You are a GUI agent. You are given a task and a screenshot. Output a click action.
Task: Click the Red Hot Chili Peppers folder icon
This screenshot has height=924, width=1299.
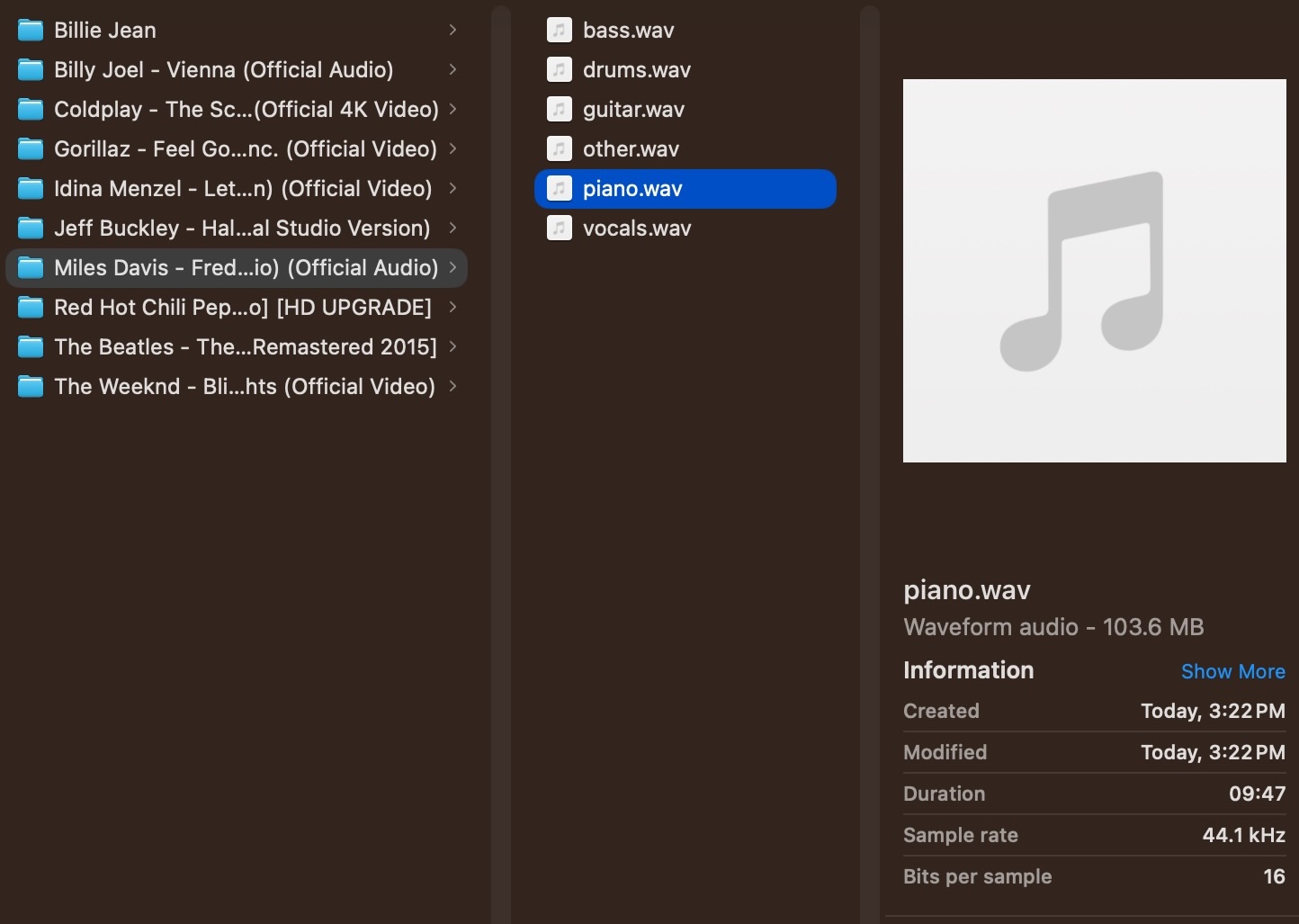pos(31,308)
